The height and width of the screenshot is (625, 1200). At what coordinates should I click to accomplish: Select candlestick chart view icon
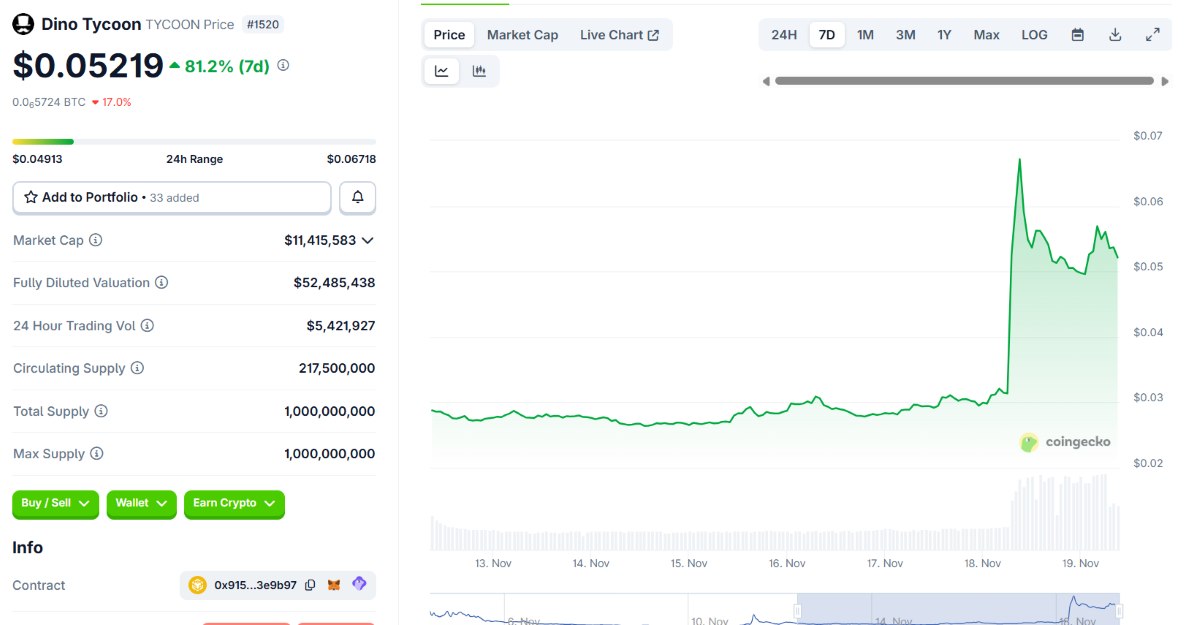(x=479, y=71)
